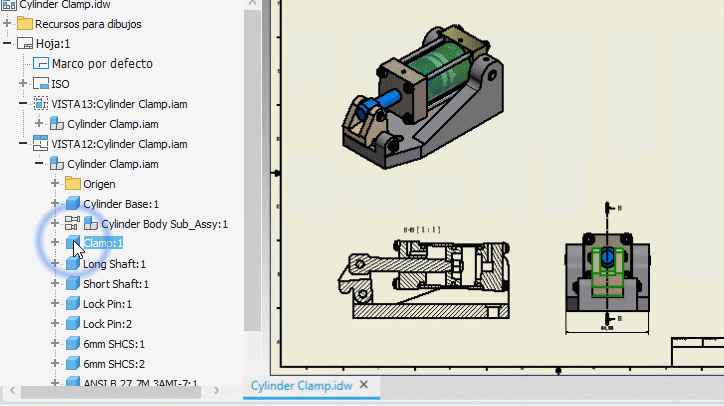Click the horizontal scrollbar thumb in browser

point(111,392)
